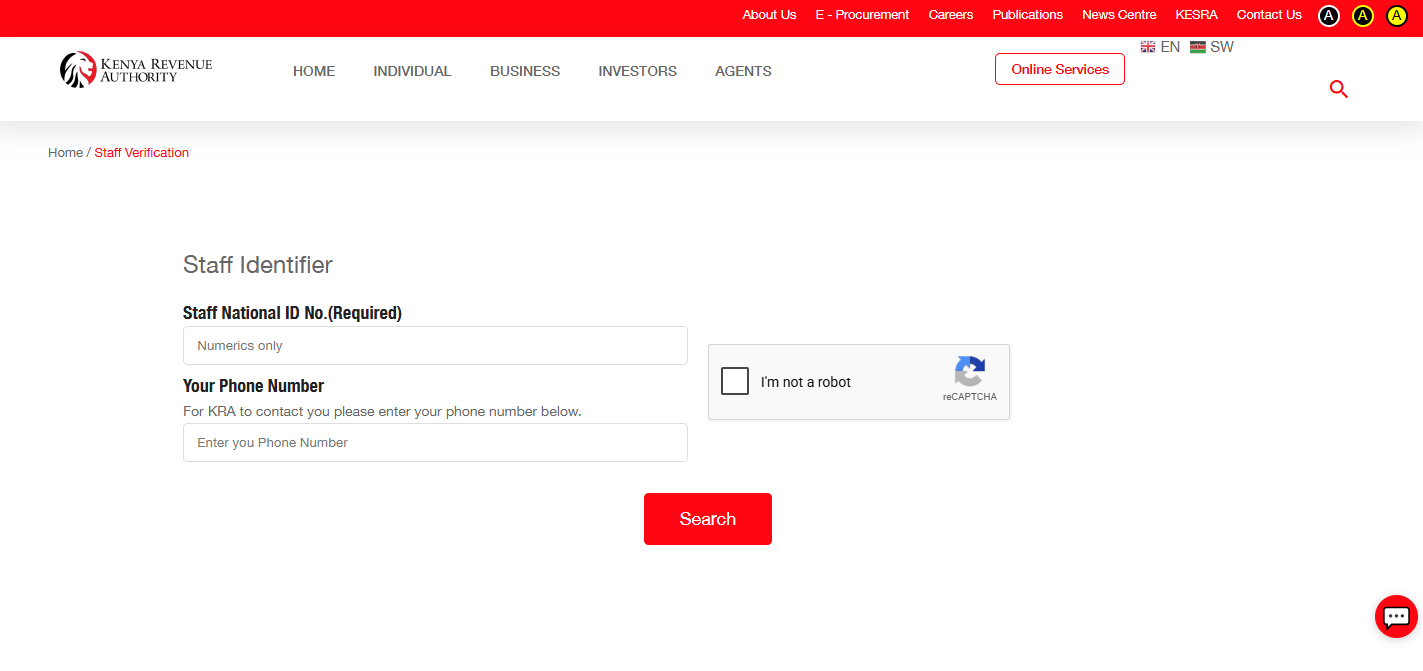The height and width of the screenshot is (671, 1423).
Task: Click the Staff National ID No.(Required) label
Action: coord(292,313)
